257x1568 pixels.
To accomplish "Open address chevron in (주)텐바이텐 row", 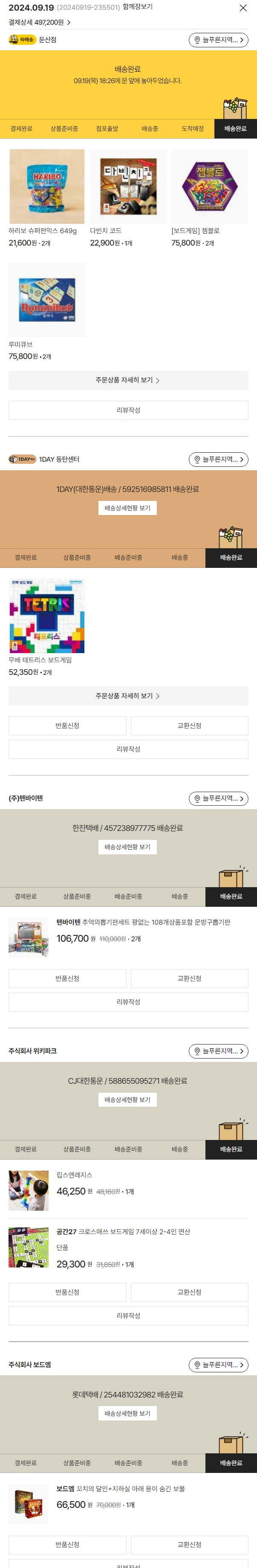I will [242, 798].
